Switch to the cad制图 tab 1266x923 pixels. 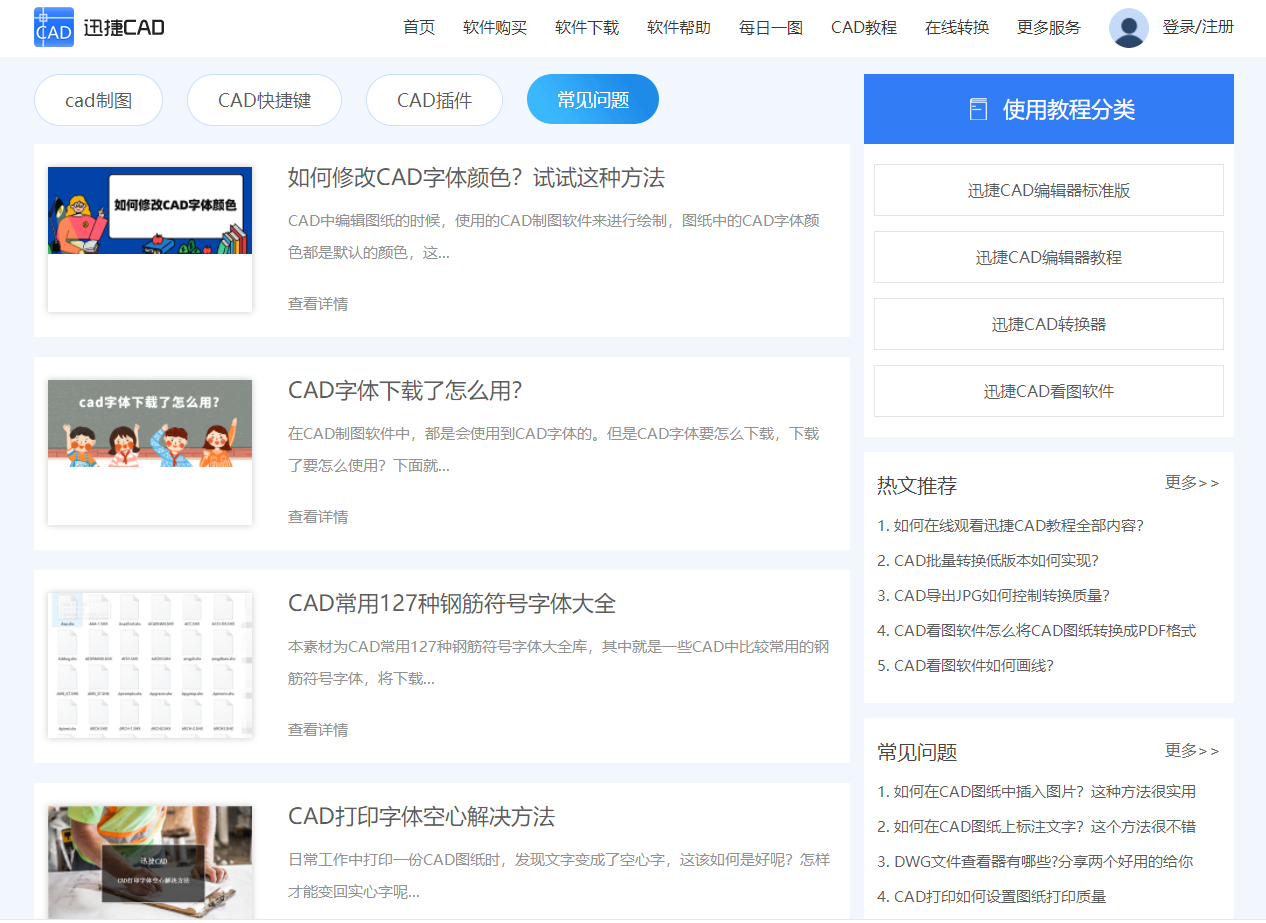[98, 100]
